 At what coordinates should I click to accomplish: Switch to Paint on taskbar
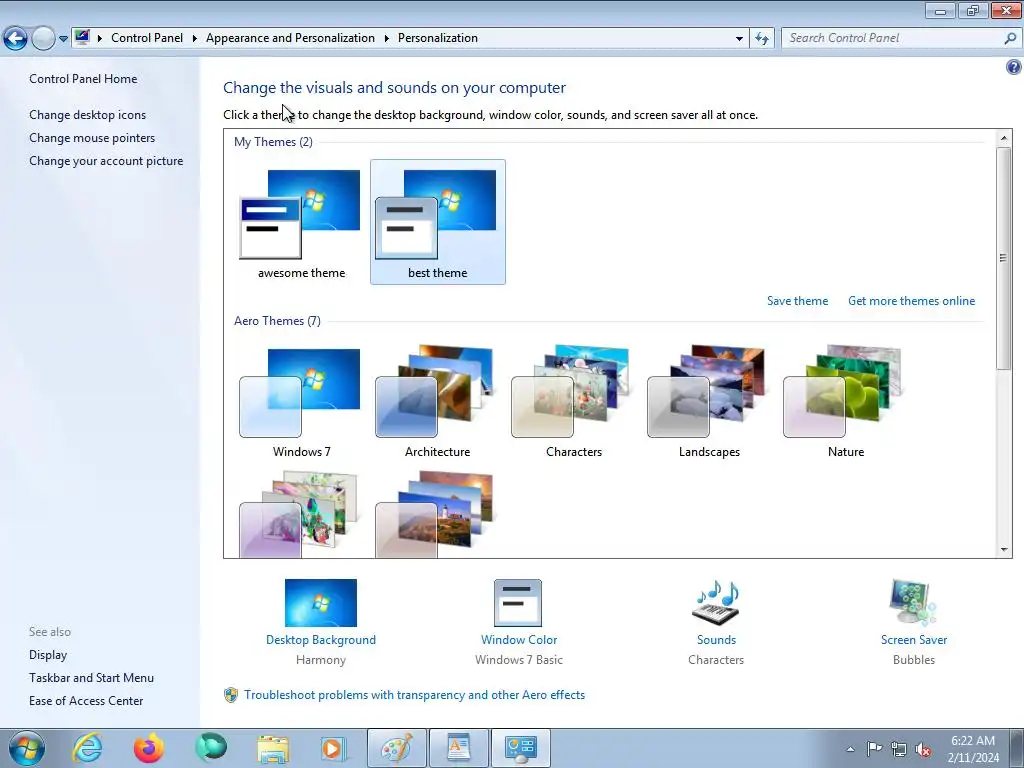click(x=396, y=748)
